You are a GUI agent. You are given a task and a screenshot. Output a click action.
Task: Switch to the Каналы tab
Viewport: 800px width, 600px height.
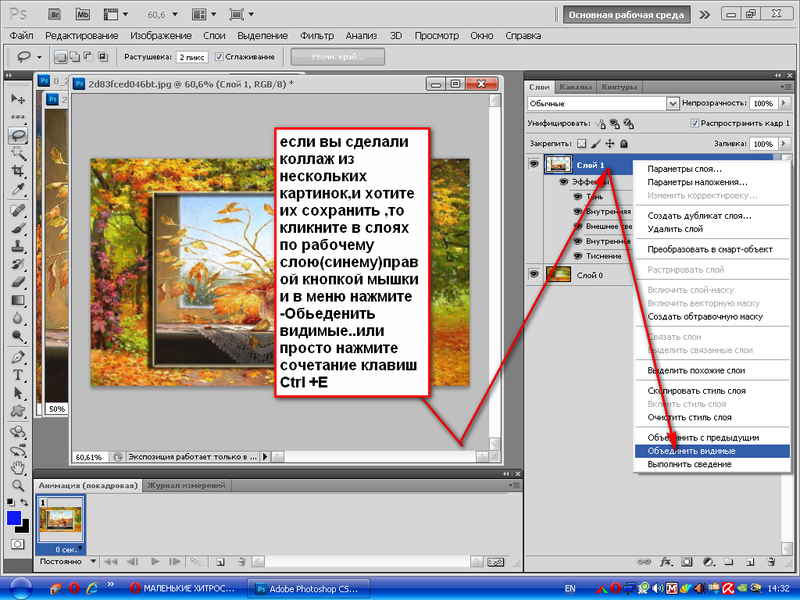[x=575, y=87]
